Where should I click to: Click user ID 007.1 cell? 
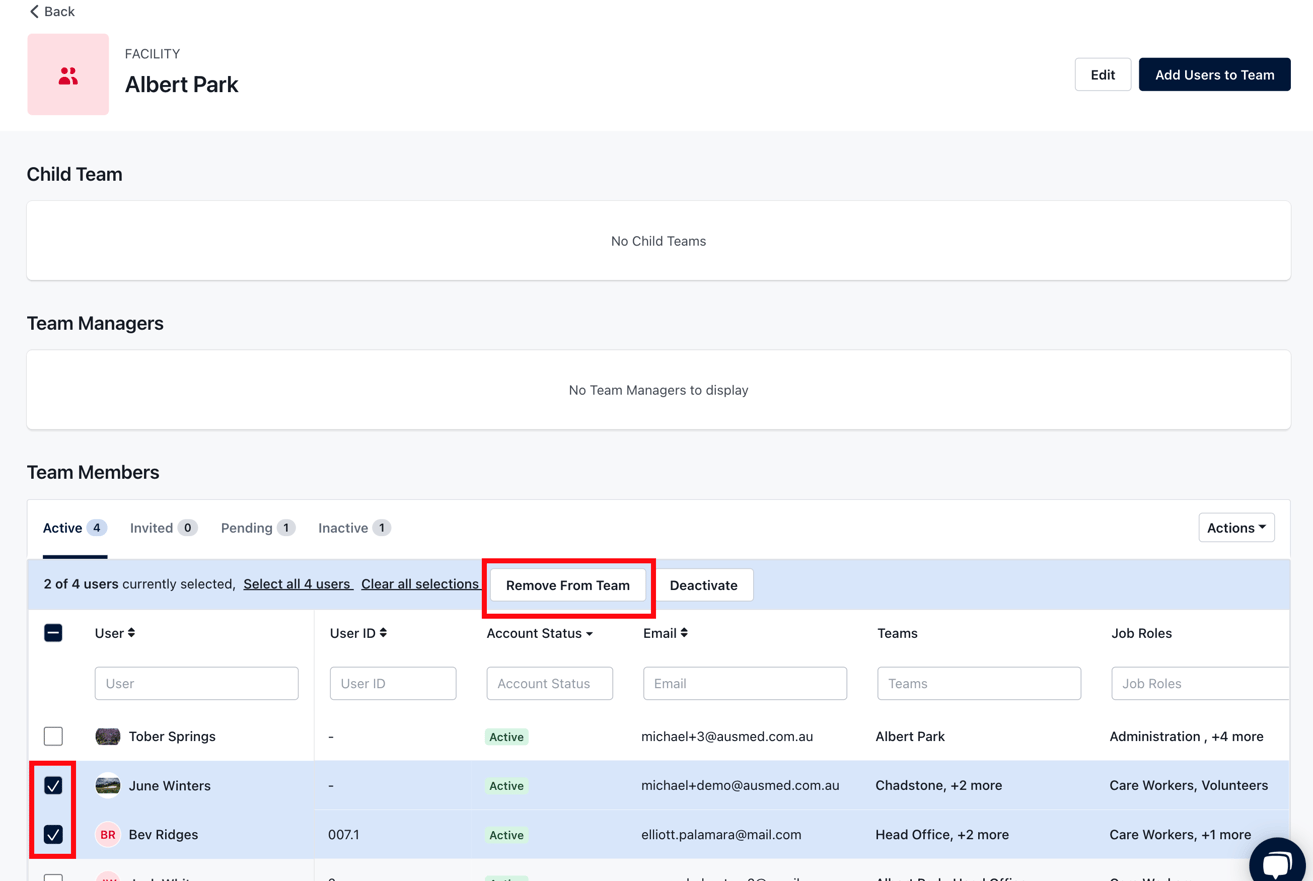(x=343, y=835)
